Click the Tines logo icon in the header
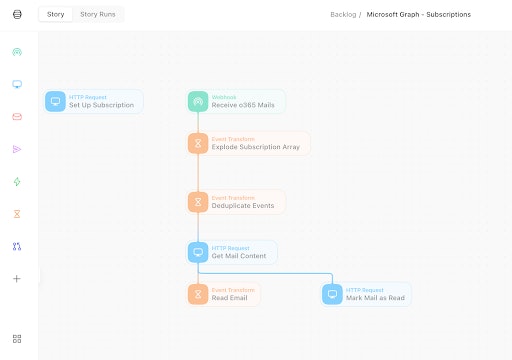 point(17,14)
